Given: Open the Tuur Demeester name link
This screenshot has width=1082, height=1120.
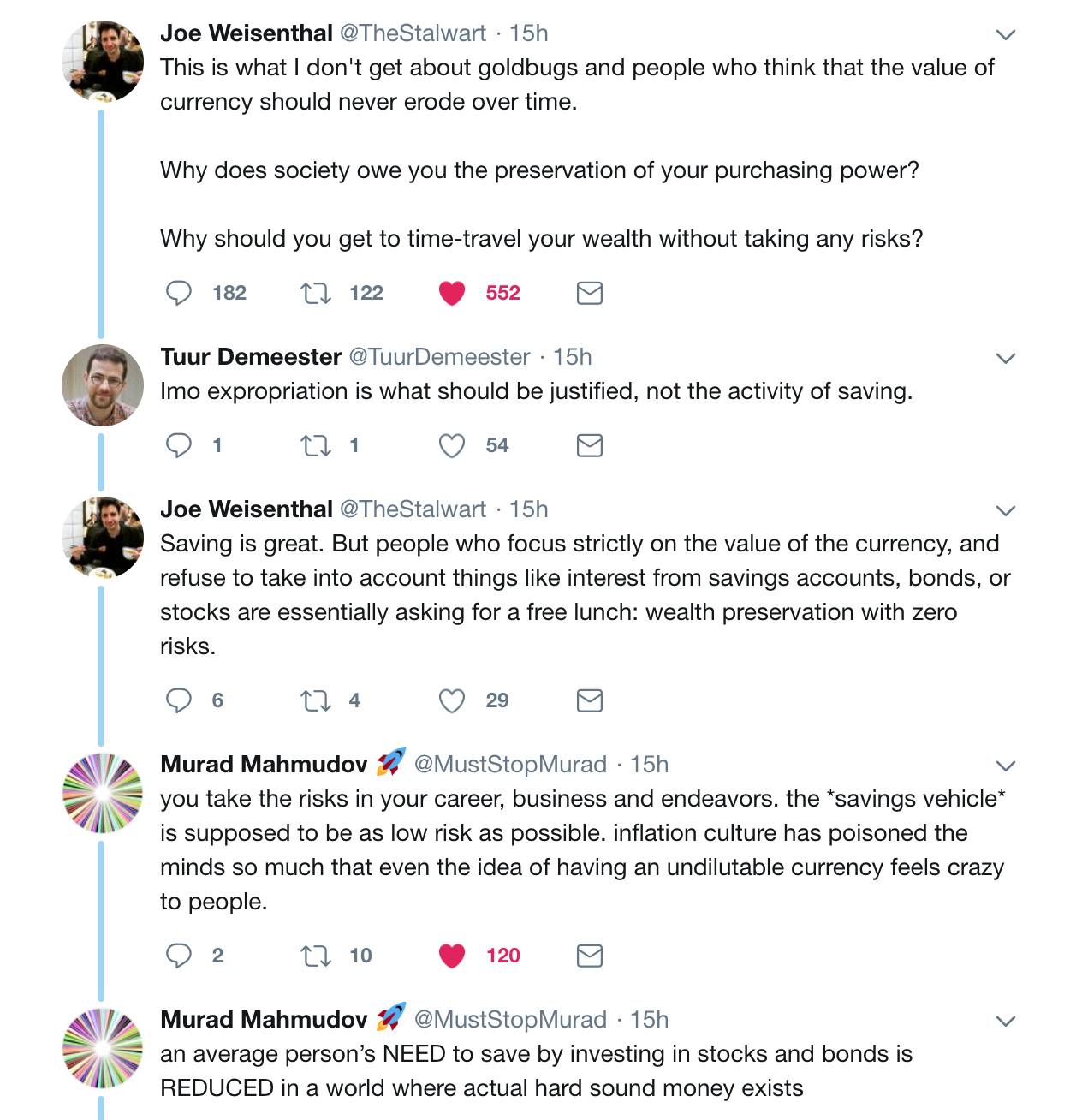Looking at the screenshot, I should [x=251, y=356].
